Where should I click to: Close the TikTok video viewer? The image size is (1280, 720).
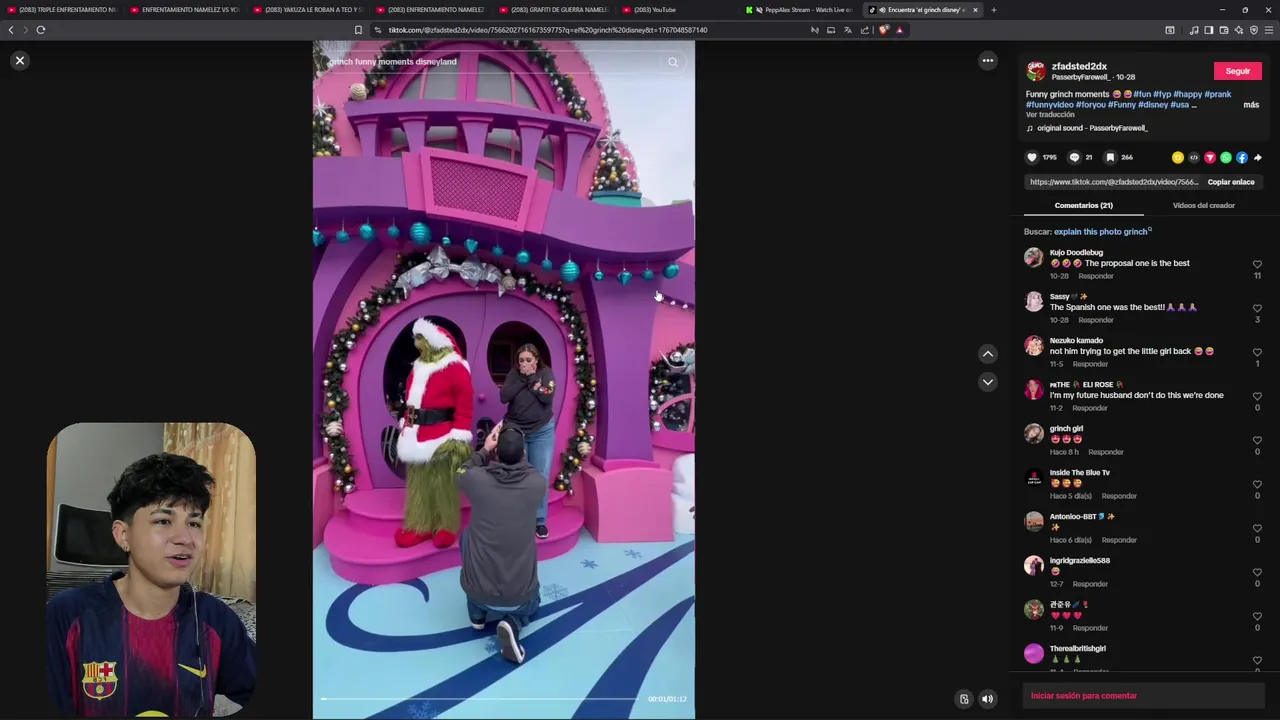19,61
